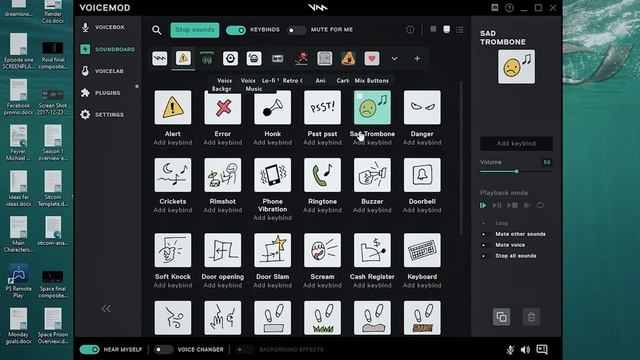
Task: Play the Danger sound tile
Action: click(422, 107)
